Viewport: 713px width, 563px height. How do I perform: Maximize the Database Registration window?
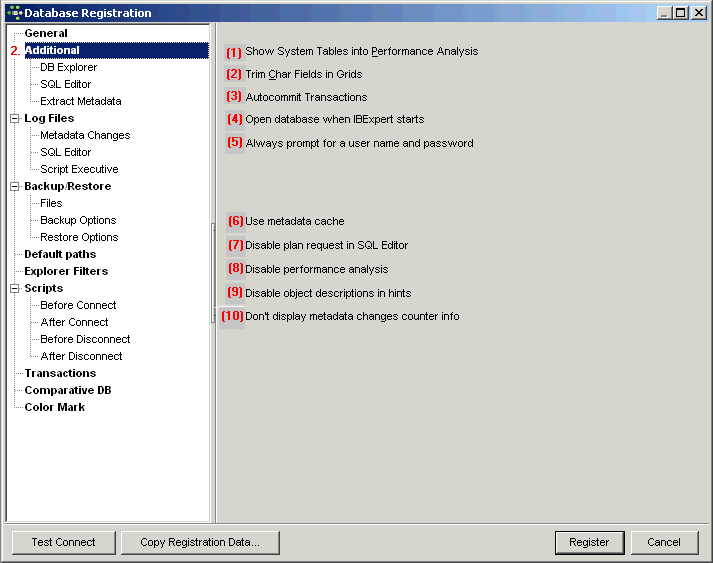681,13
